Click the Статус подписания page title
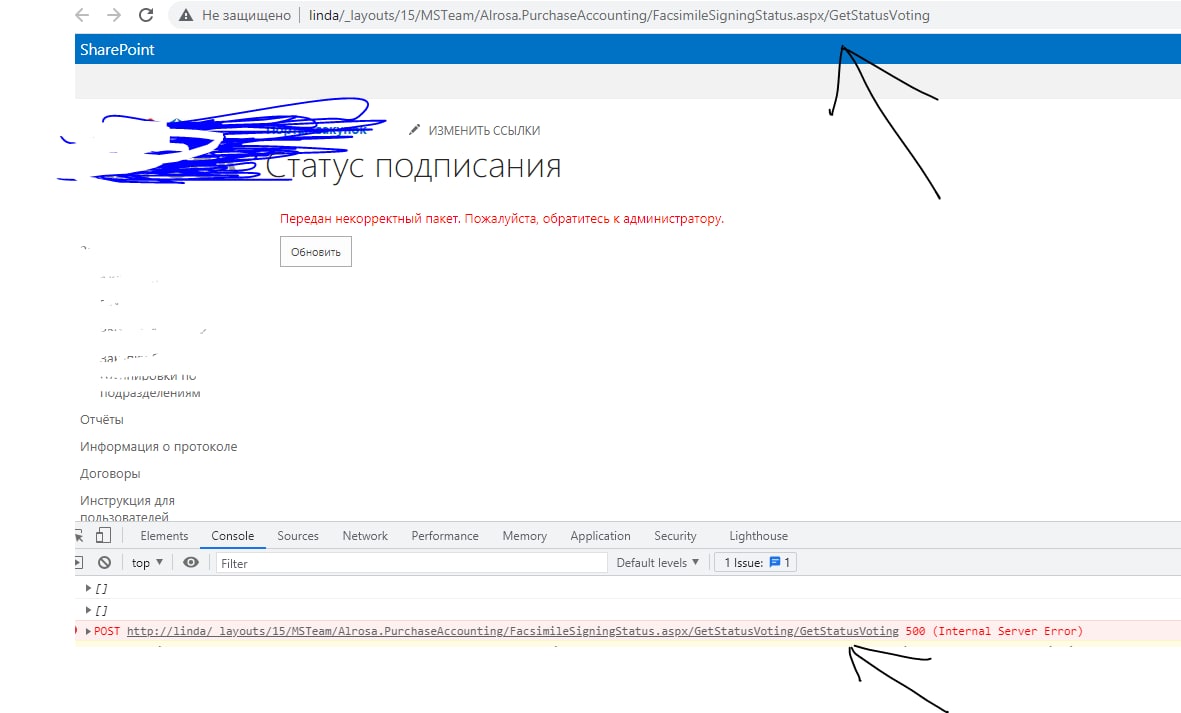 point(414,166)
